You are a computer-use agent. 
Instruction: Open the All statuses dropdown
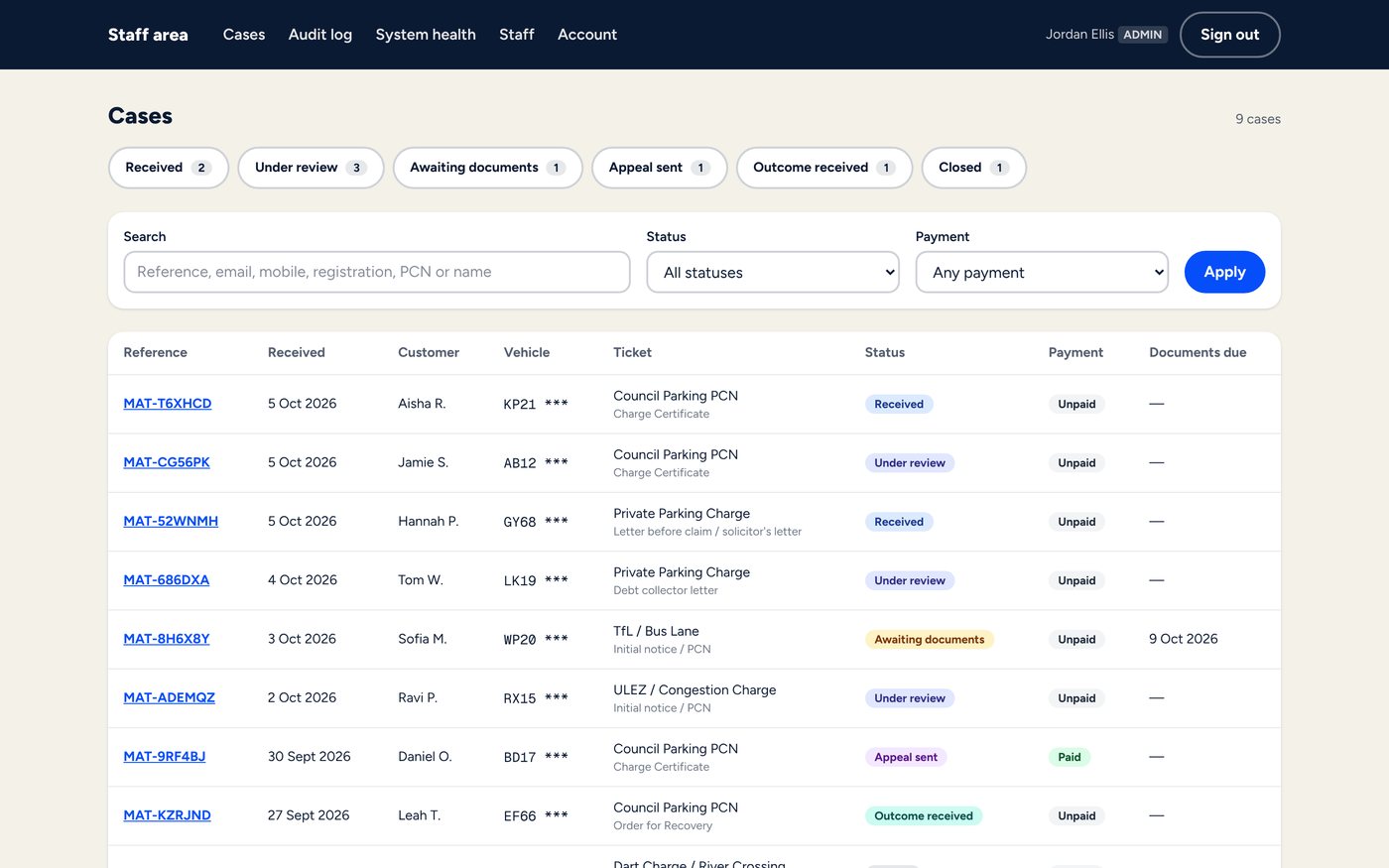pyautogui.click(x=773, y=272)
